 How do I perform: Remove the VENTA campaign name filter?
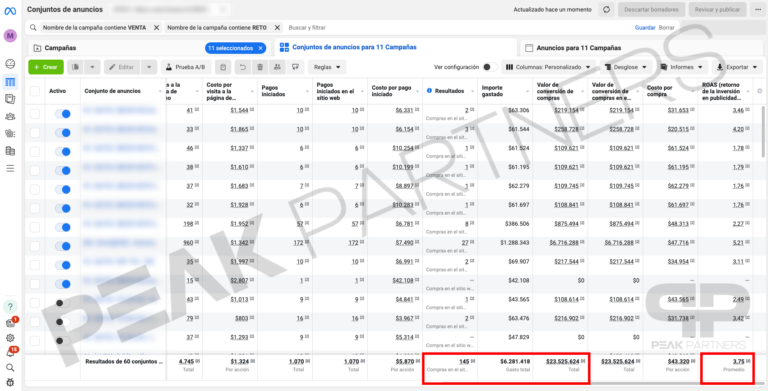click(x=156, y=28)
